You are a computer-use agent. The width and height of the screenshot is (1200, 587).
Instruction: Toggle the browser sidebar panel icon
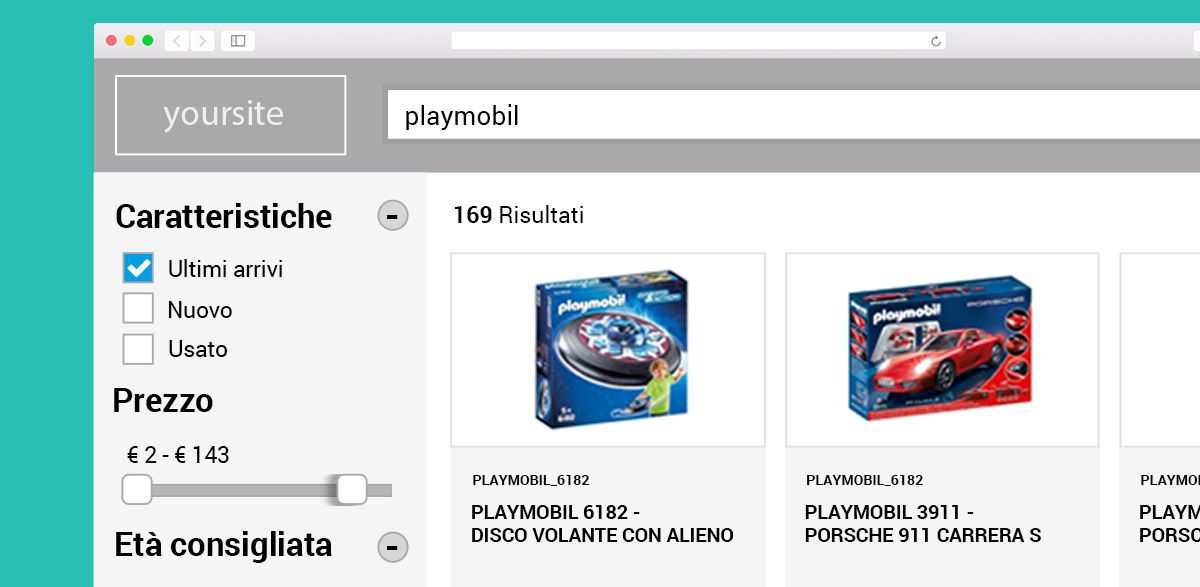(x=238, y=41)
